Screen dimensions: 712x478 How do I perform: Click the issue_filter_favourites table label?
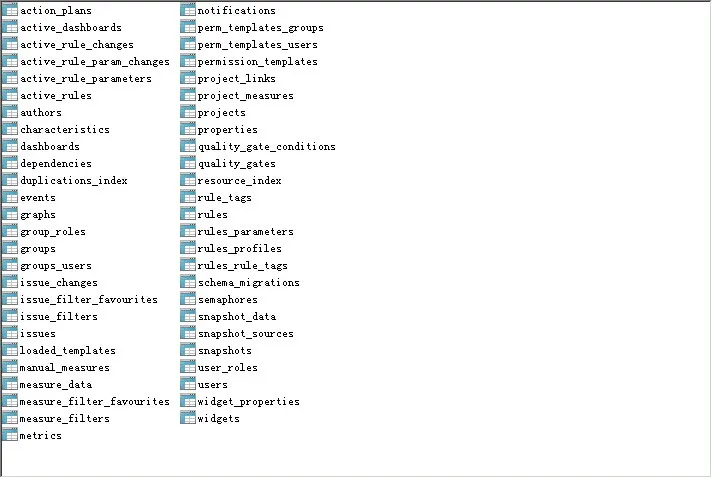click(89, 300)
